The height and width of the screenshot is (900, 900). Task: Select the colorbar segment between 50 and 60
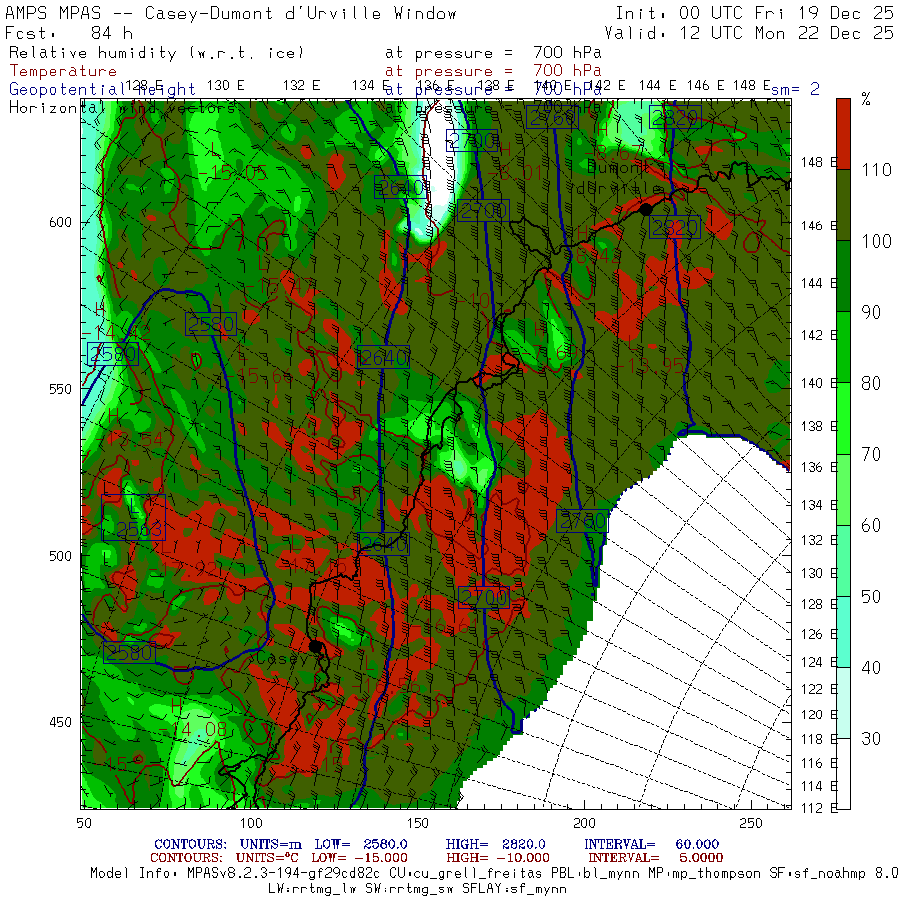843,561
